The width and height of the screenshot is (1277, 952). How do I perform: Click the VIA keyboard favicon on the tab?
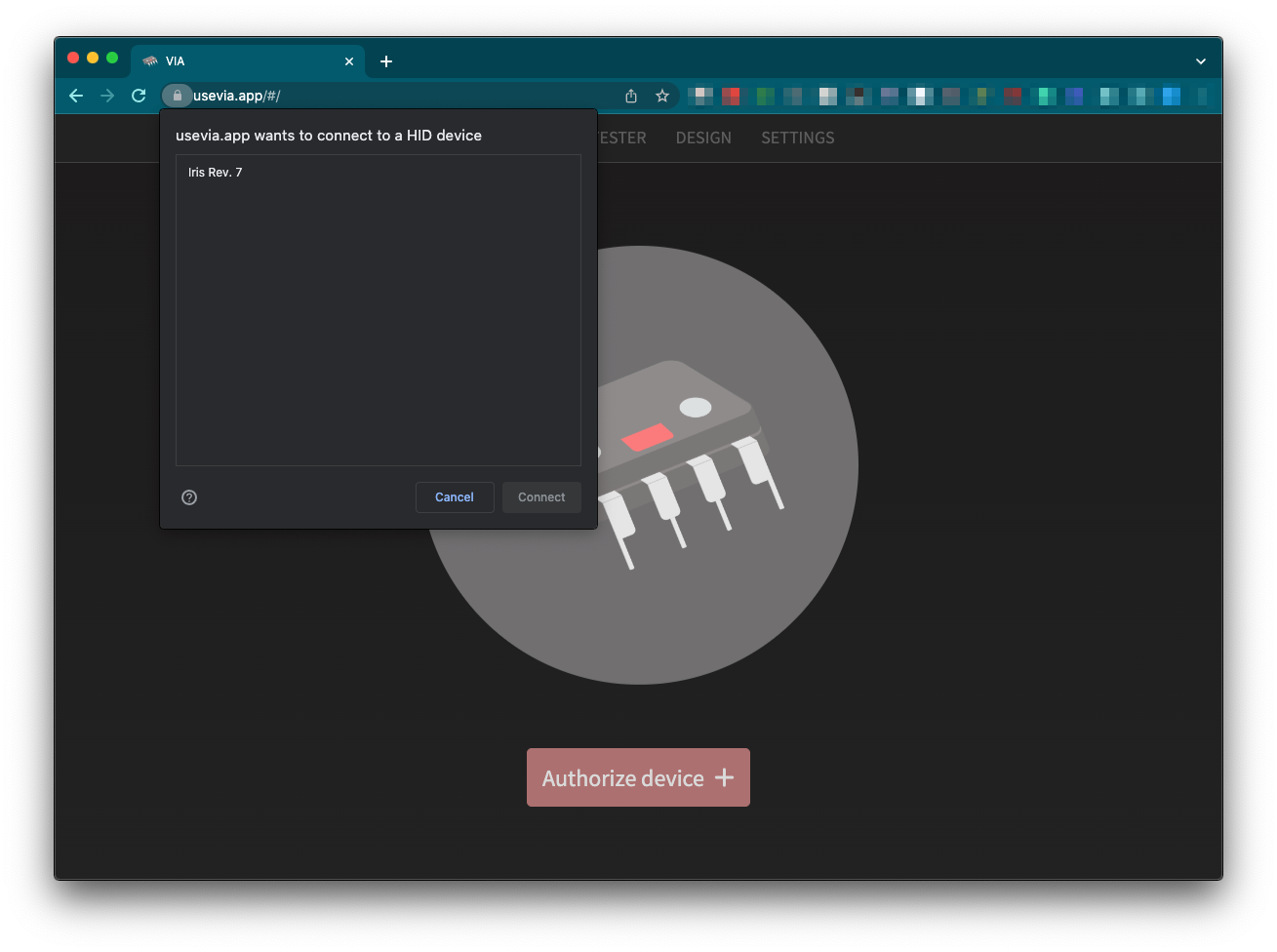click(150, 60)
